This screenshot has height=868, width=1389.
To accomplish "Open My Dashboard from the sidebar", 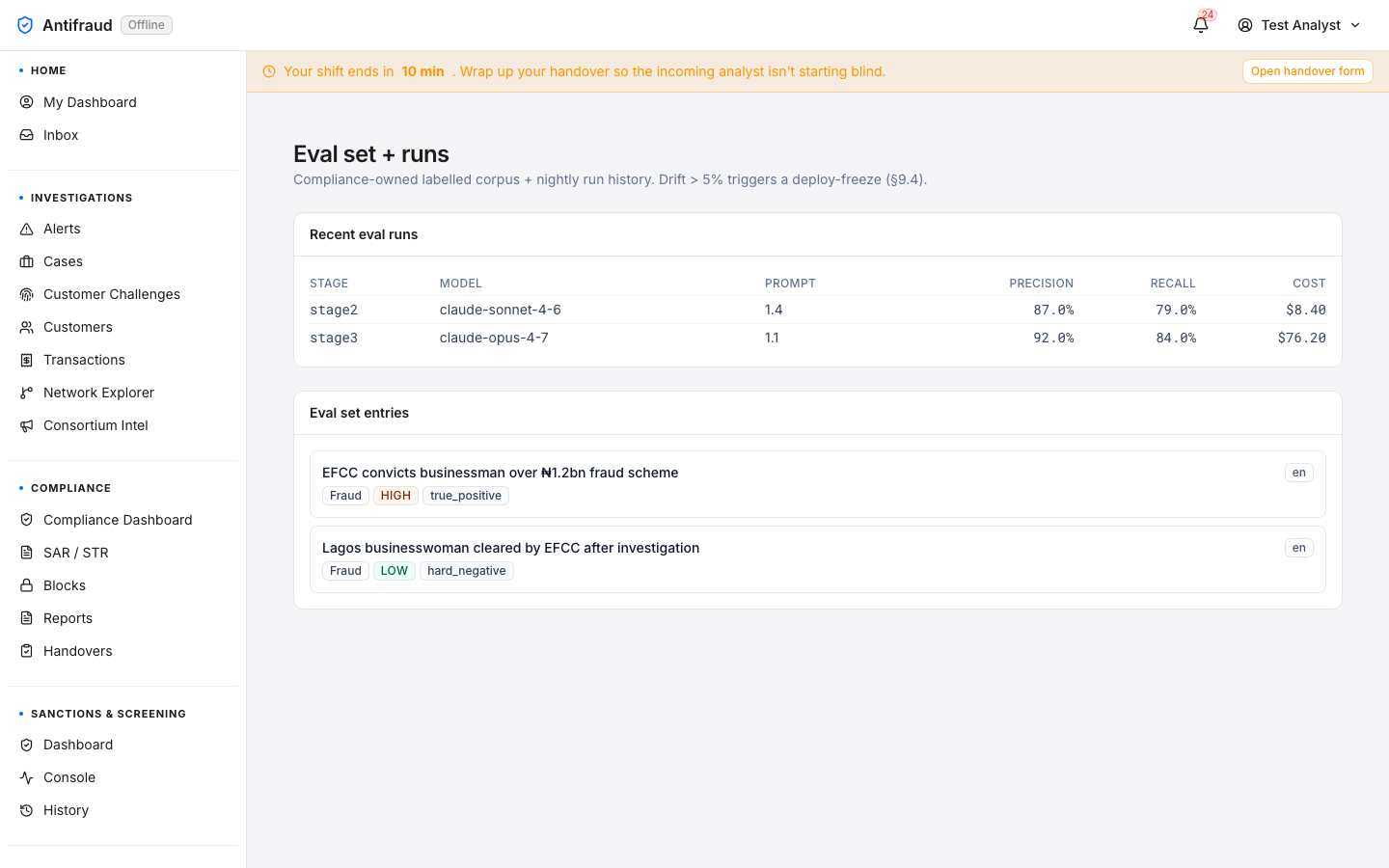I will click(x=123, y=102).
